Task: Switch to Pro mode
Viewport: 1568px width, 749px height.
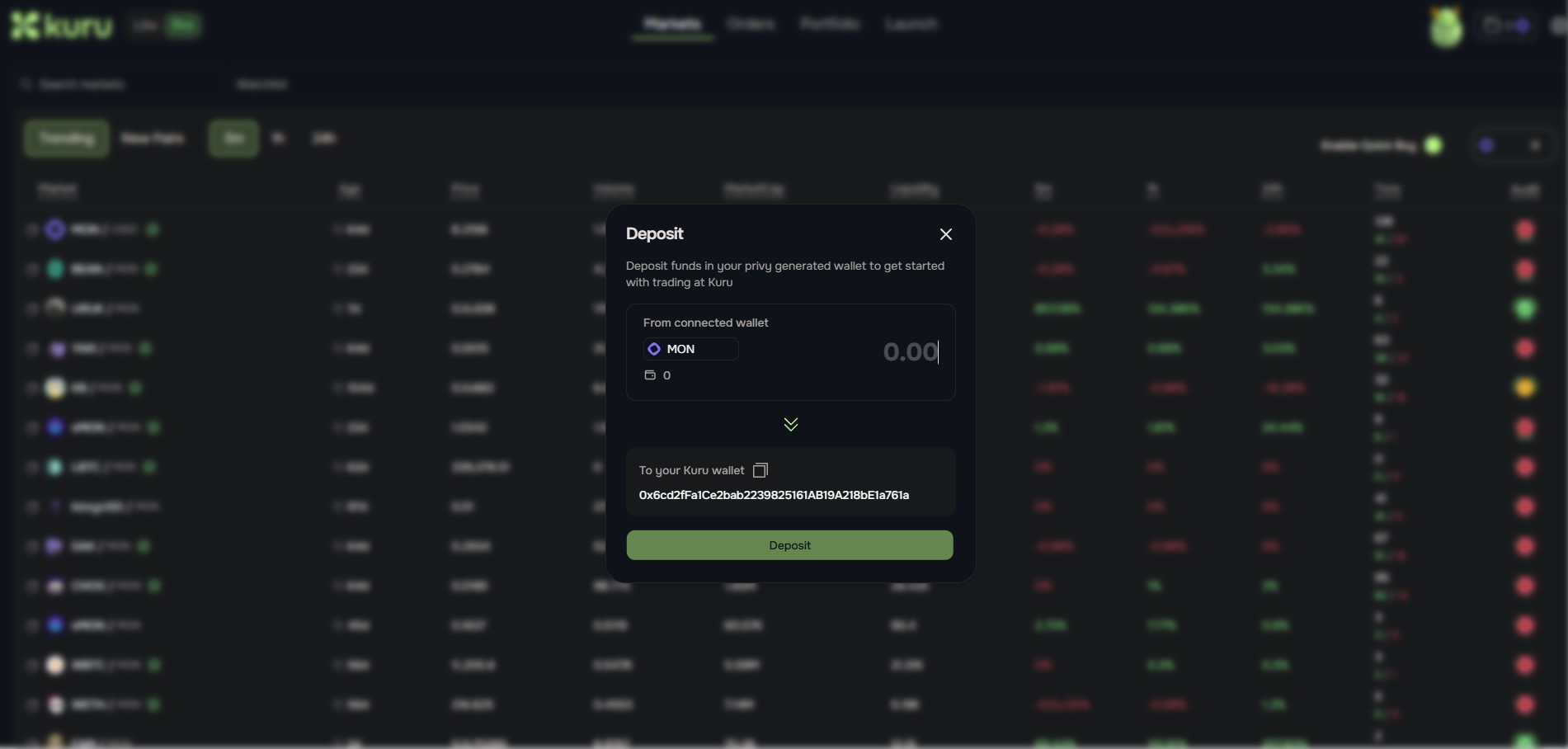Action: coord(182,26)
